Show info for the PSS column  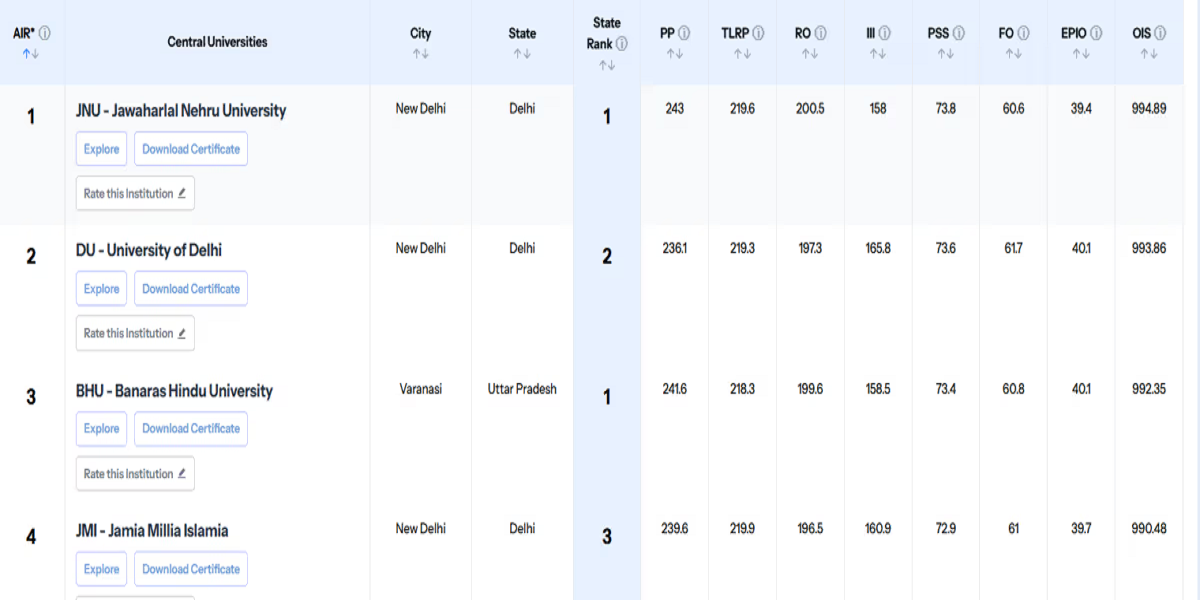coord(959,33)
